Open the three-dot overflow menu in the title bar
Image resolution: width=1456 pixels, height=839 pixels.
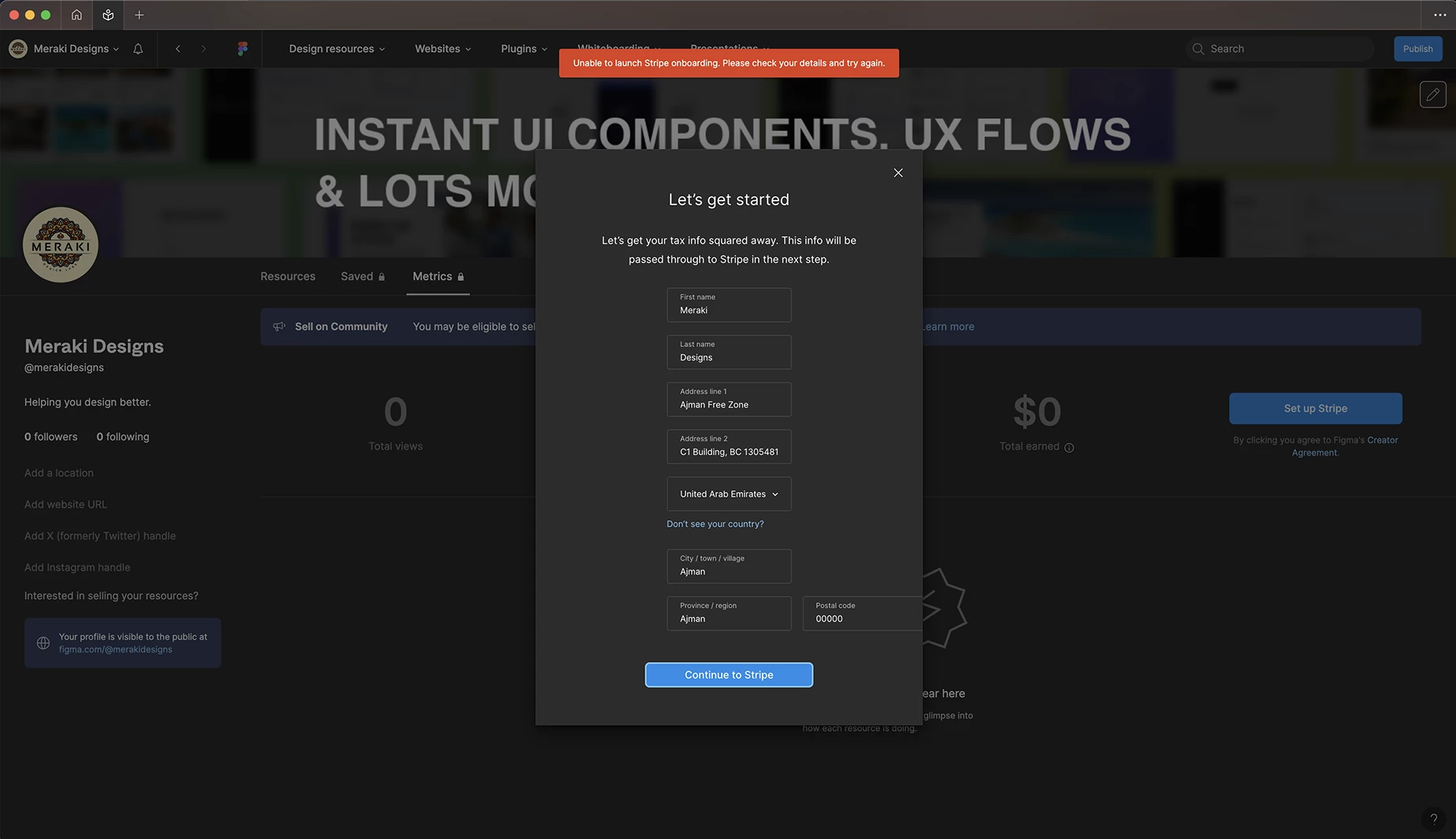click(x=1439, y=15)
